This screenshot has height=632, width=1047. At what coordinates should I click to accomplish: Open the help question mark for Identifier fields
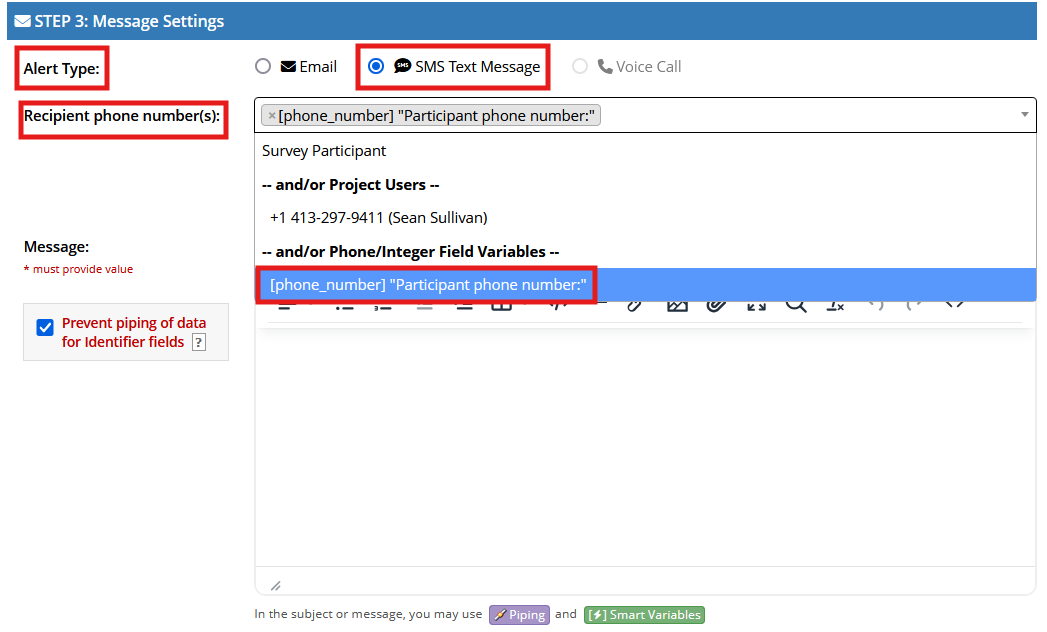tap(199, 342)
